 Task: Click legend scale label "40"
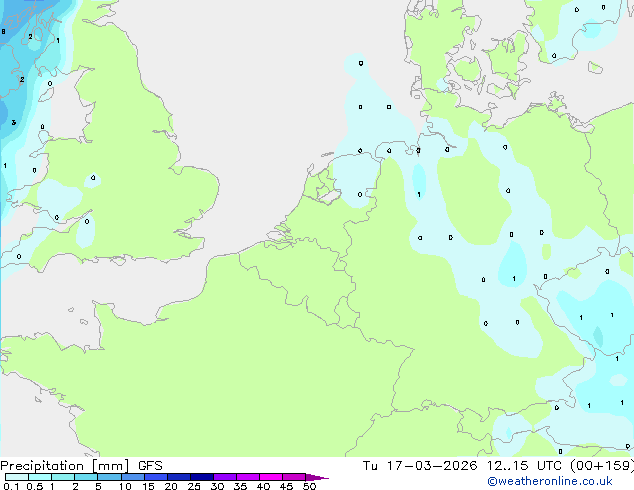[x=263, y=486]
